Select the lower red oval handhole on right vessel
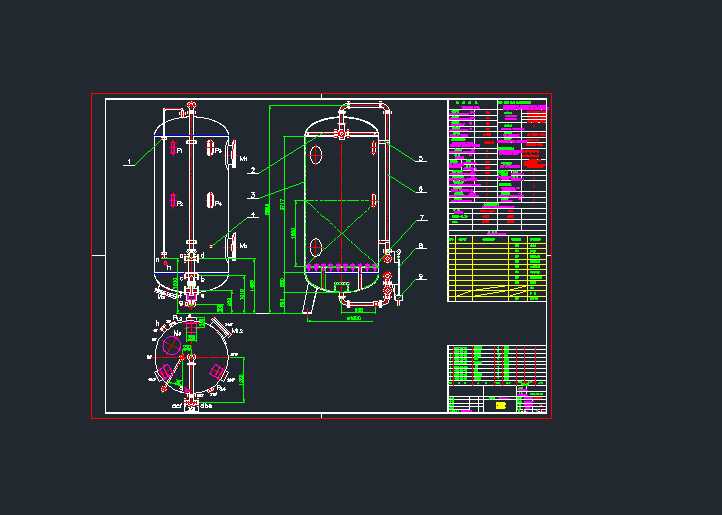The image size is (722, 515). tap(315, 248)
